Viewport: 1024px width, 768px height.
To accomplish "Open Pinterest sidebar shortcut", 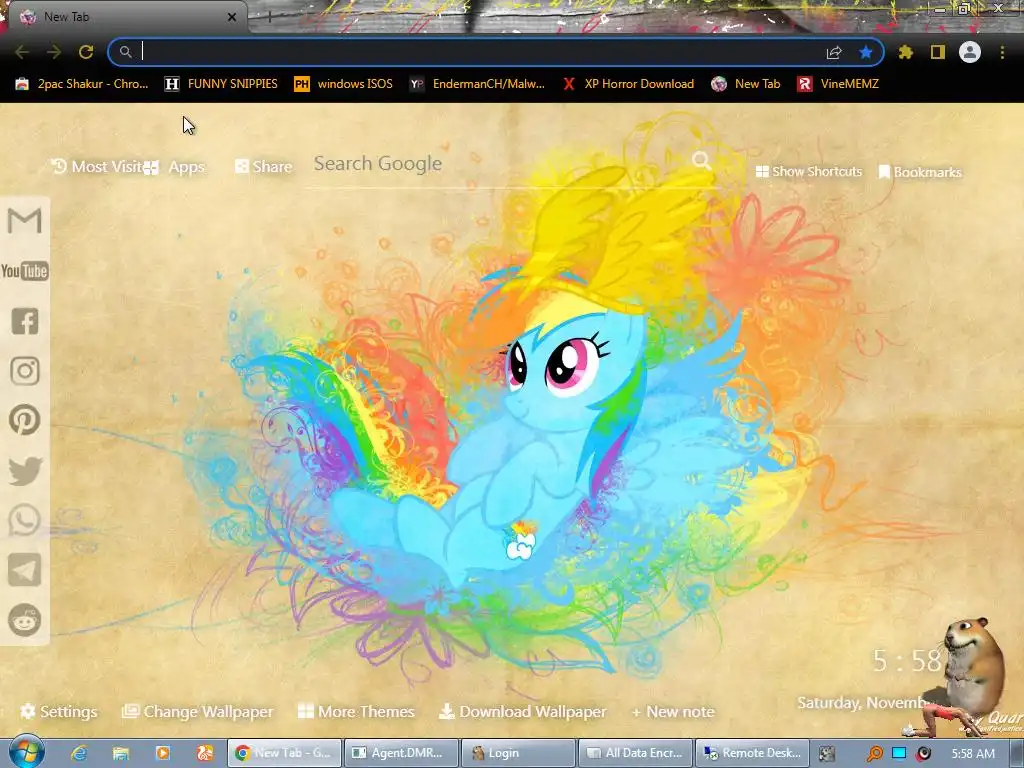I will (25, 420).
